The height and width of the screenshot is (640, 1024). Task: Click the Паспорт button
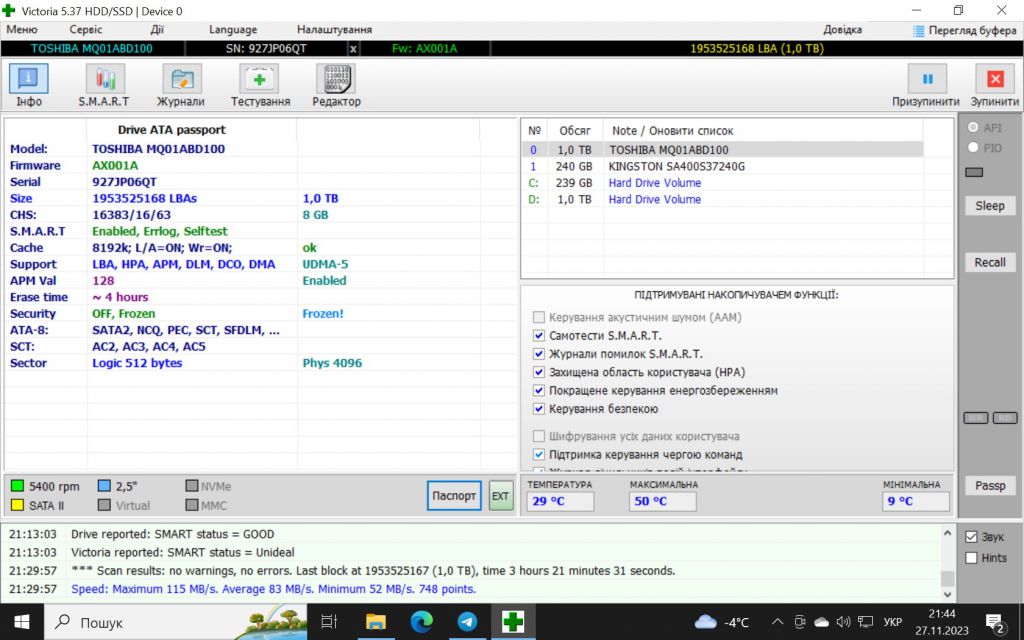[454, 496]
